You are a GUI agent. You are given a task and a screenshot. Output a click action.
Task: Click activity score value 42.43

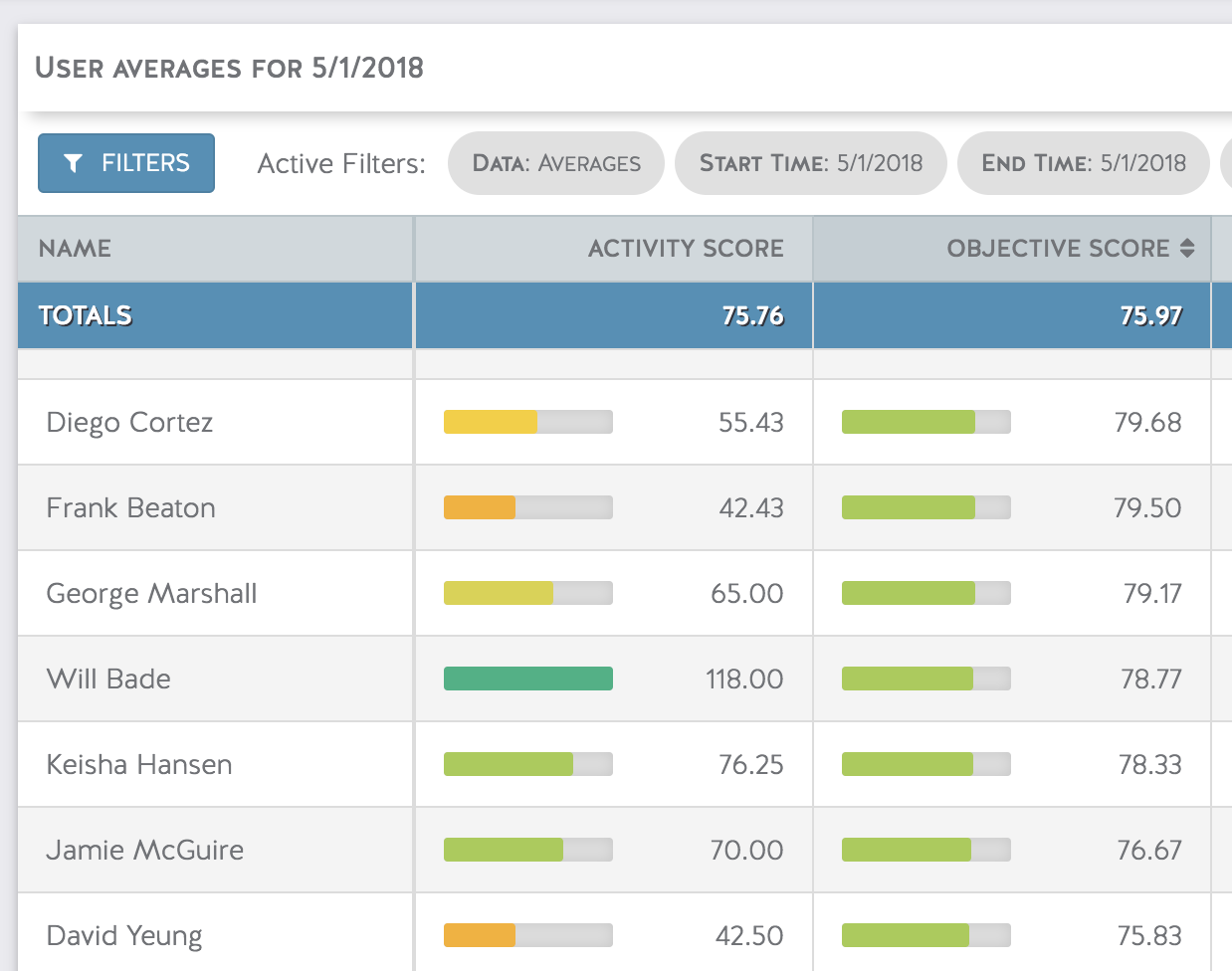(x=751, y=507)
